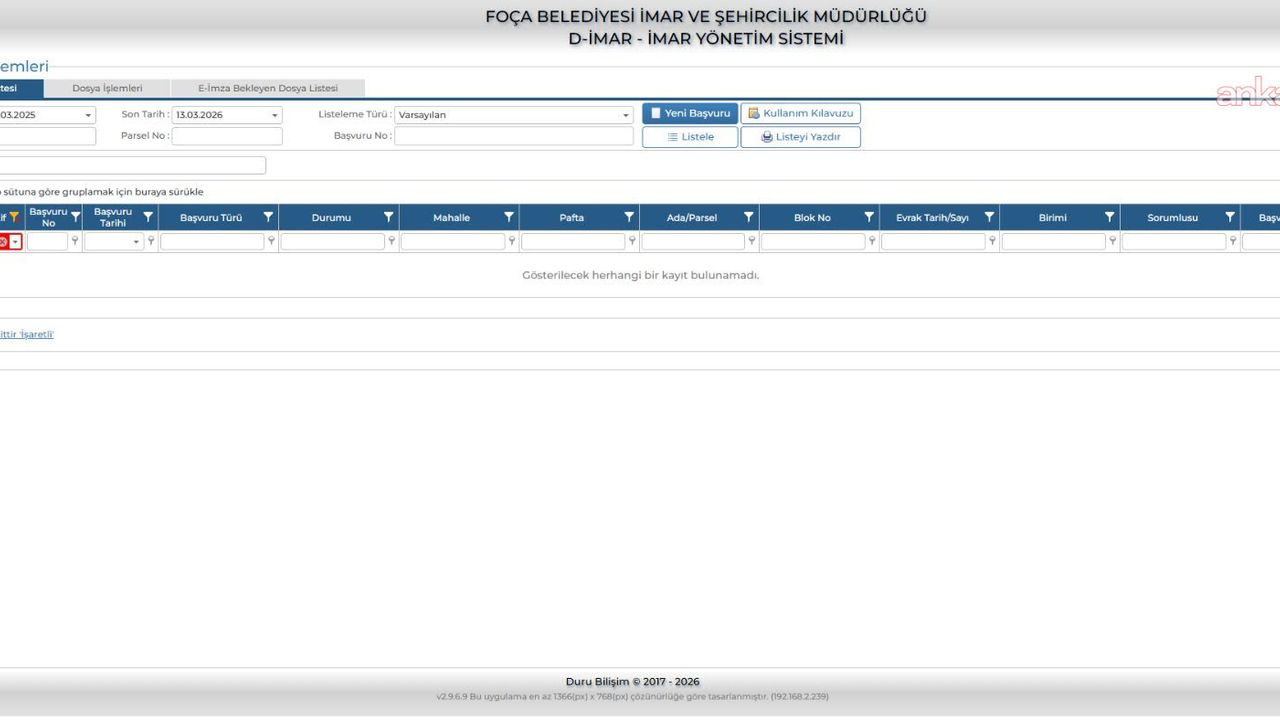Click the Ada/Parsel column filter icon

click(x=749, y=217)
